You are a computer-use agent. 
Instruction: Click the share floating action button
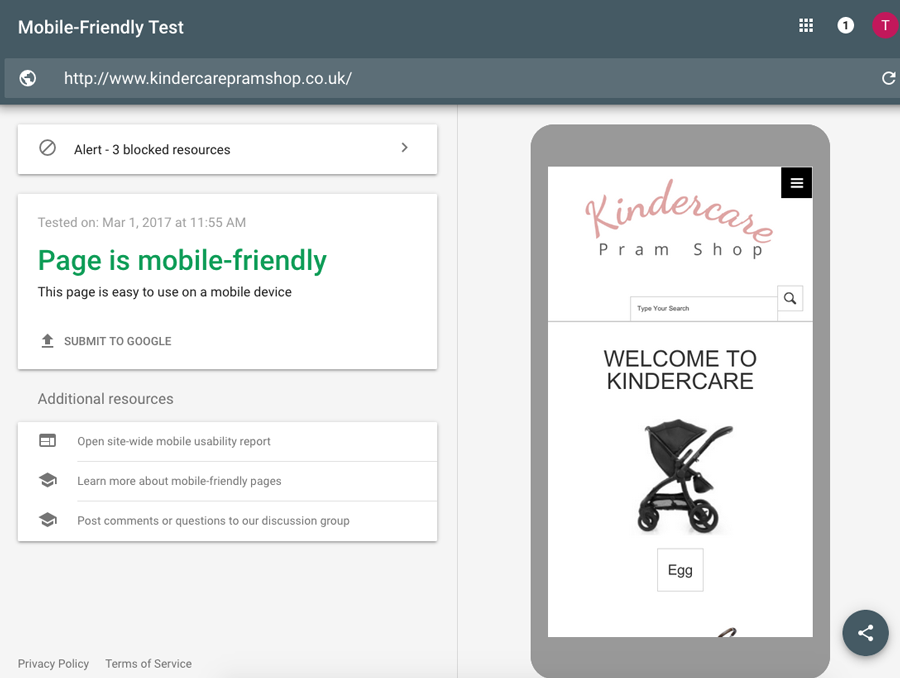(866, 633)
